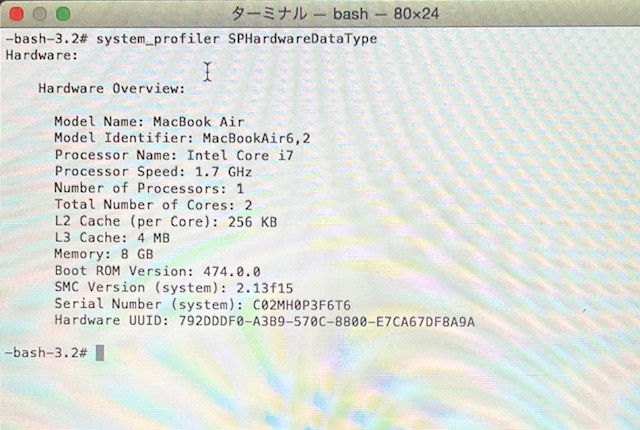The image size is (640, 430).
Task: Click the gray minimize window button
Action: coord(40,14)
